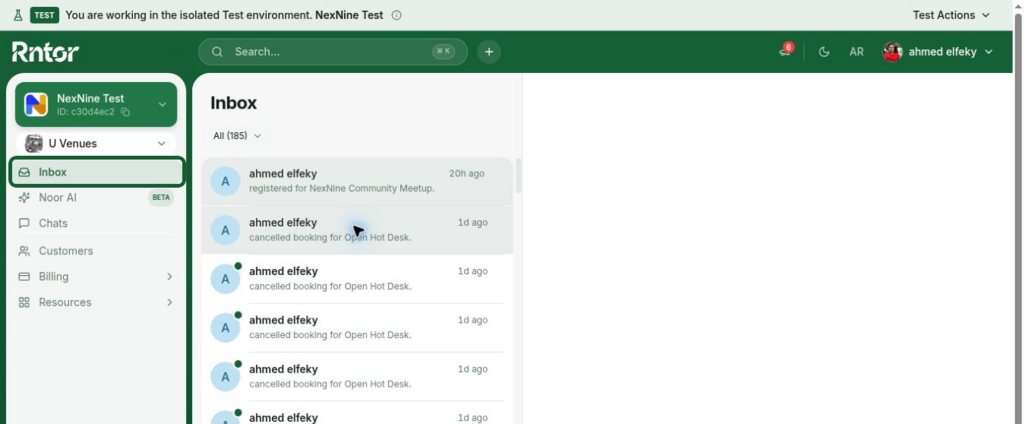
Task: Click the Noor AI sparkle icon
Action: point(24,197)
